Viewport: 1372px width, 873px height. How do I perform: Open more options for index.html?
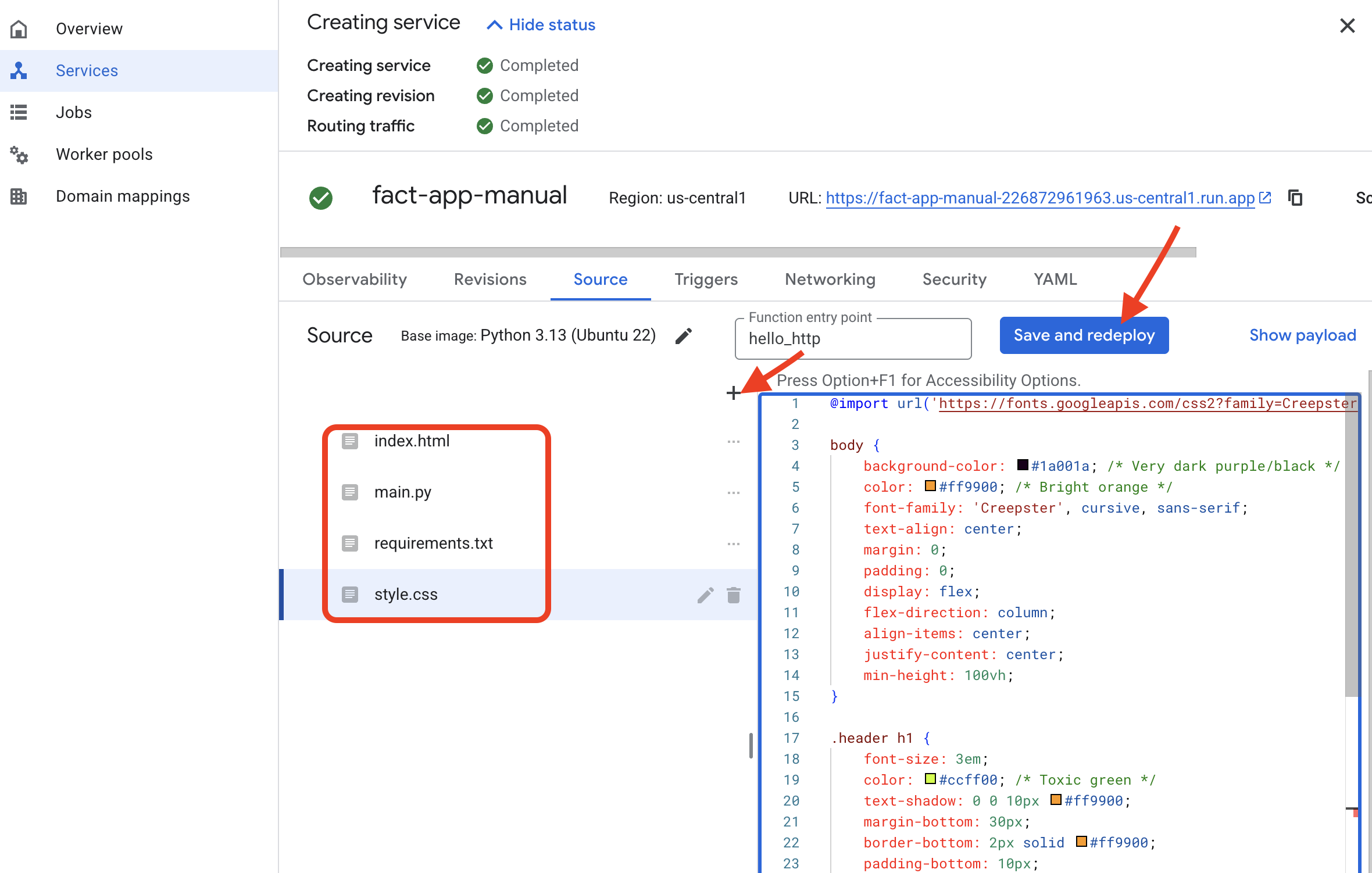pyautogui.click(x=734, y=442)
